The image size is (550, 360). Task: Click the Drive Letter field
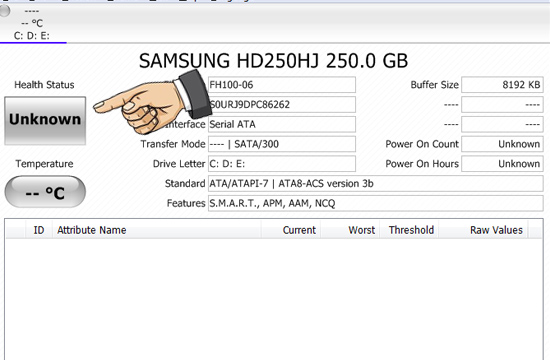coord(282,164)
